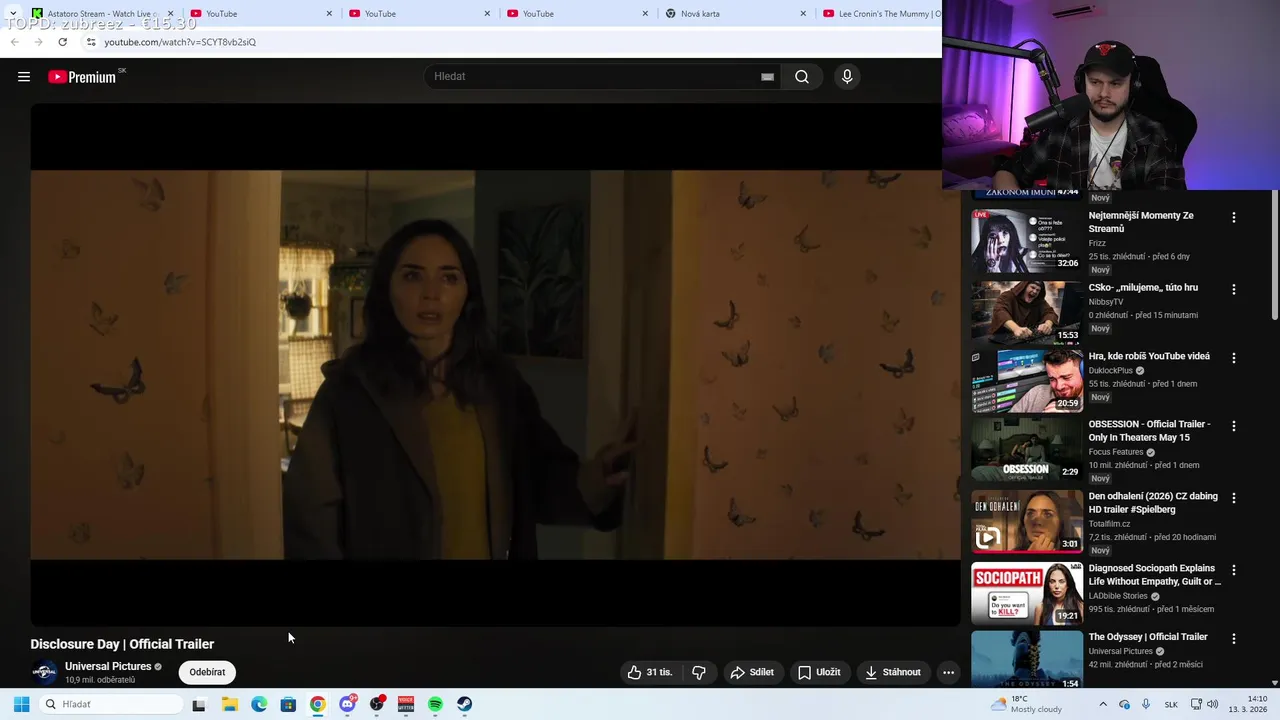Open Steam from the taskbar
The height and width of the screenshot is (720, 1280).
465,704
